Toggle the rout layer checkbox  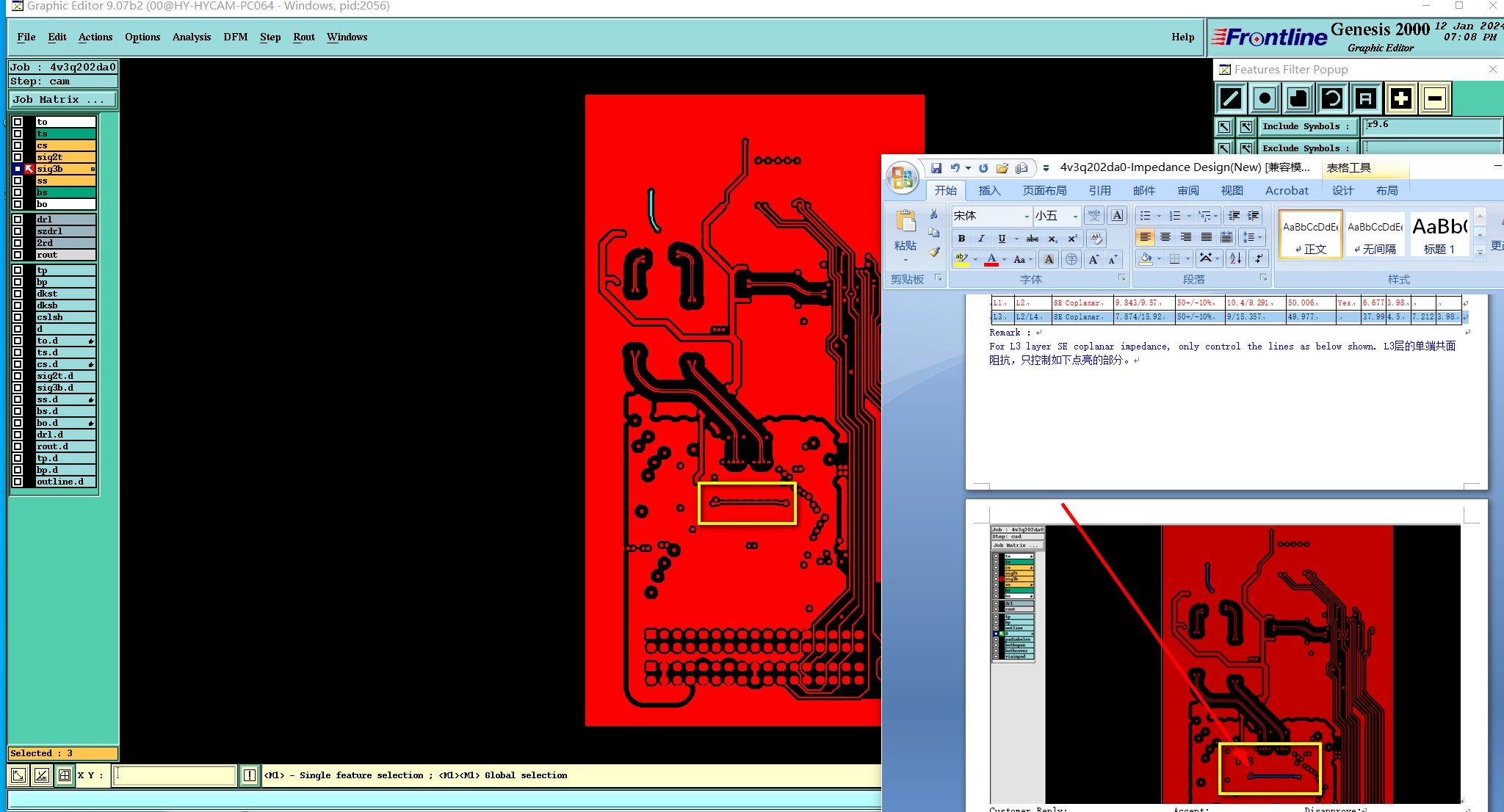(18, 255)
